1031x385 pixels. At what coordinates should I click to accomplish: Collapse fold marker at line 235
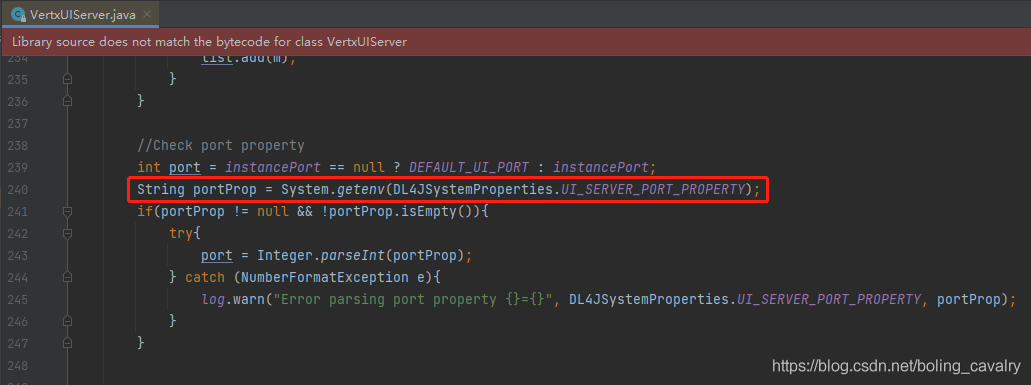[x=66, y=79]
